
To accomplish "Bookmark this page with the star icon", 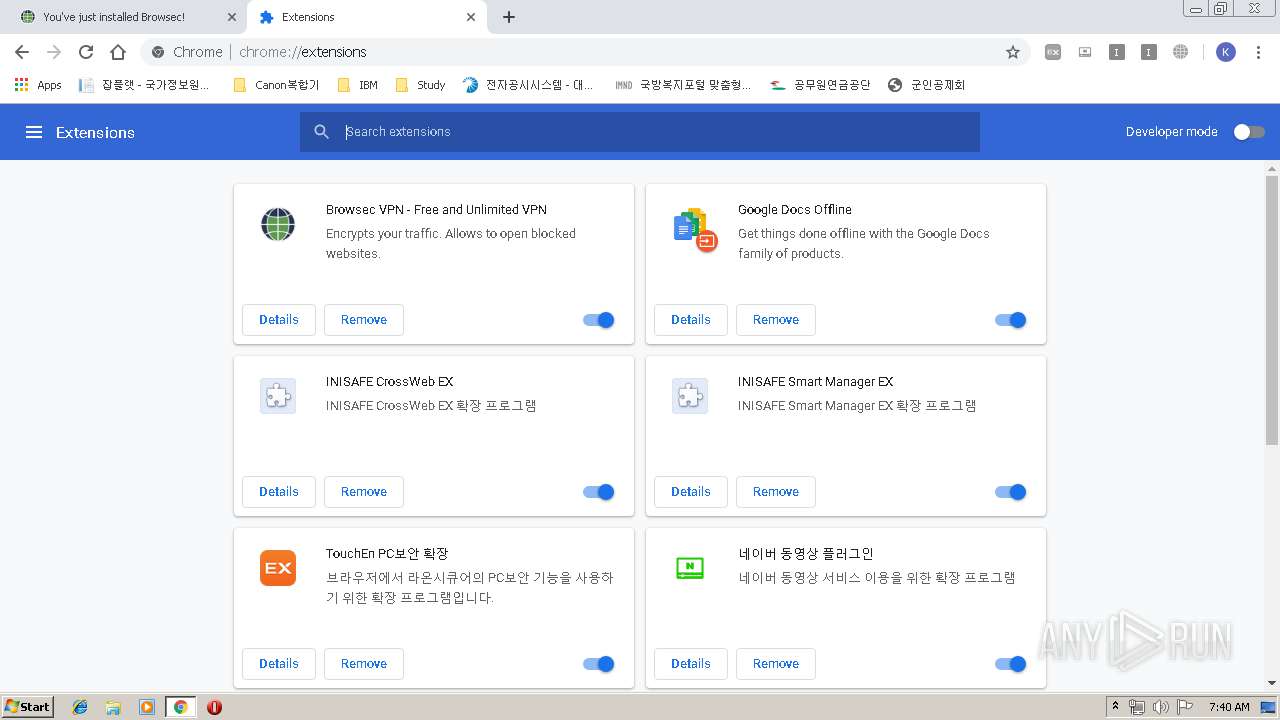I will (x=1012, y=52).
